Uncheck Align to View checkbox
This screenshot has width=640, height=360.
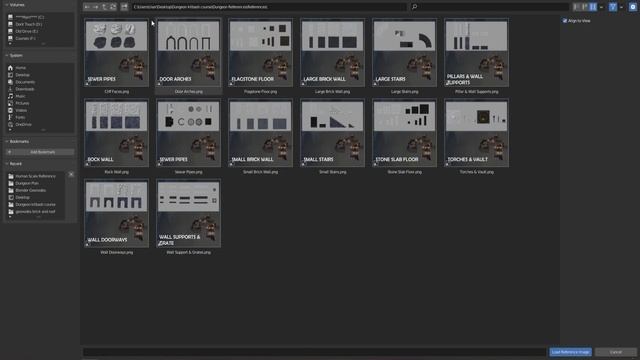[565, 21]
